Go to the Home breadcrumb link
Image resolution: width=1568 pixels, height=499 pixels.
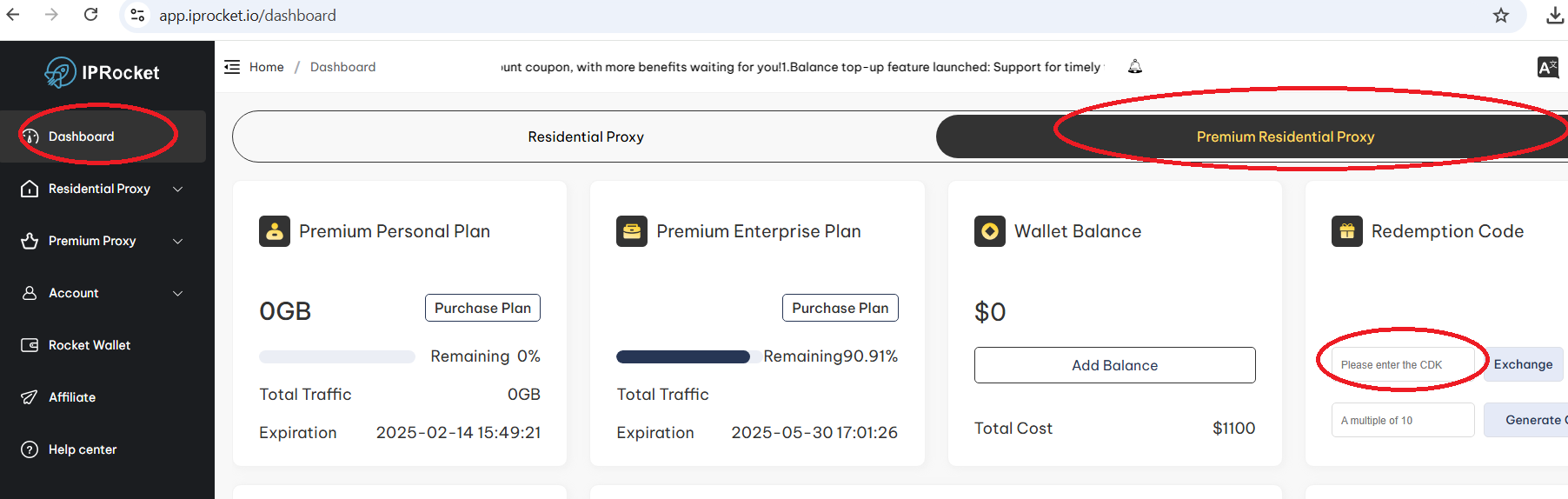[x=266, y=67]
